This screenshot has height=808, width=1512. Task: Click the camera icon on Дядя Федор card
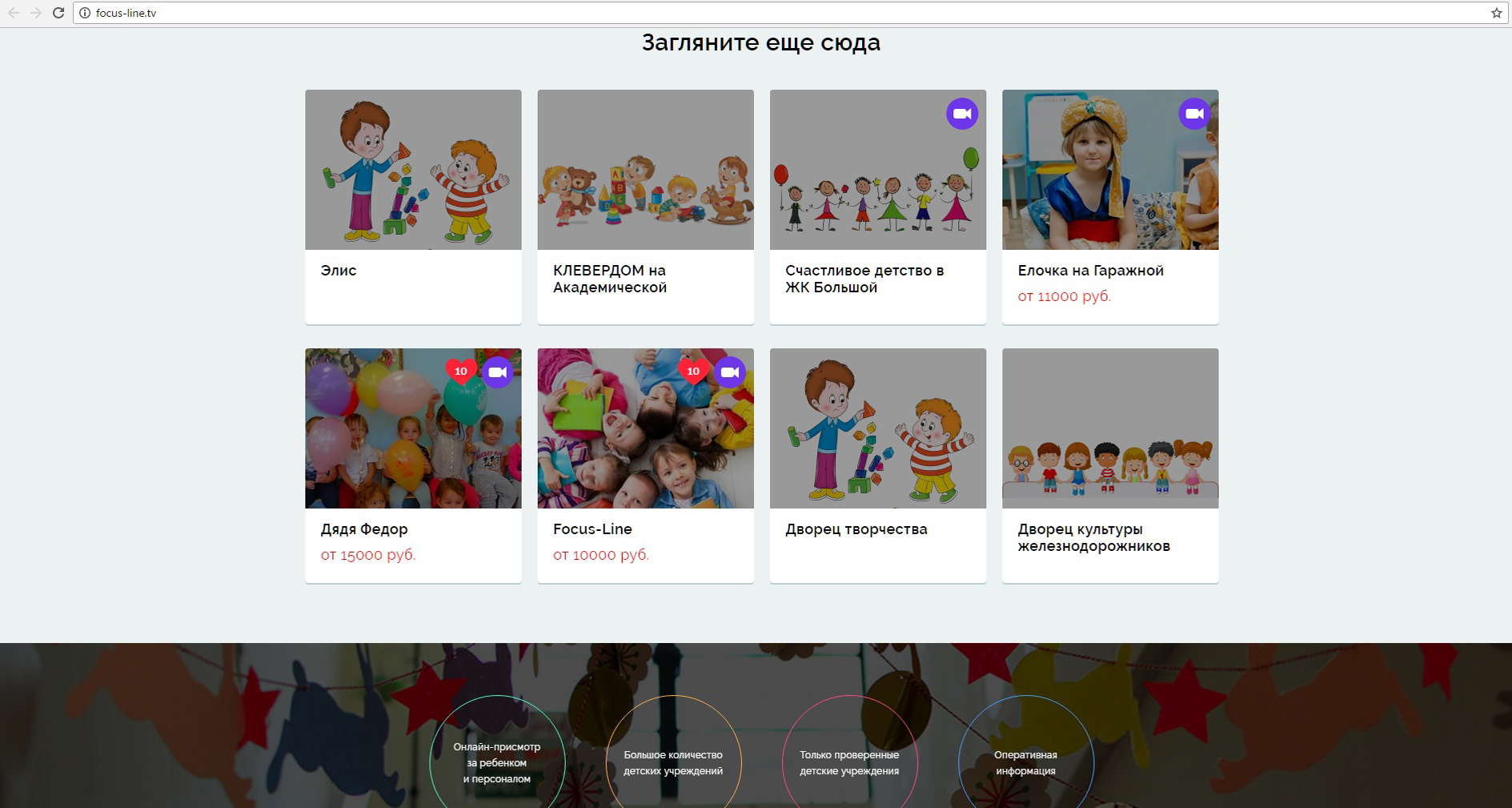pyautogui.click(x=497, y=372)
